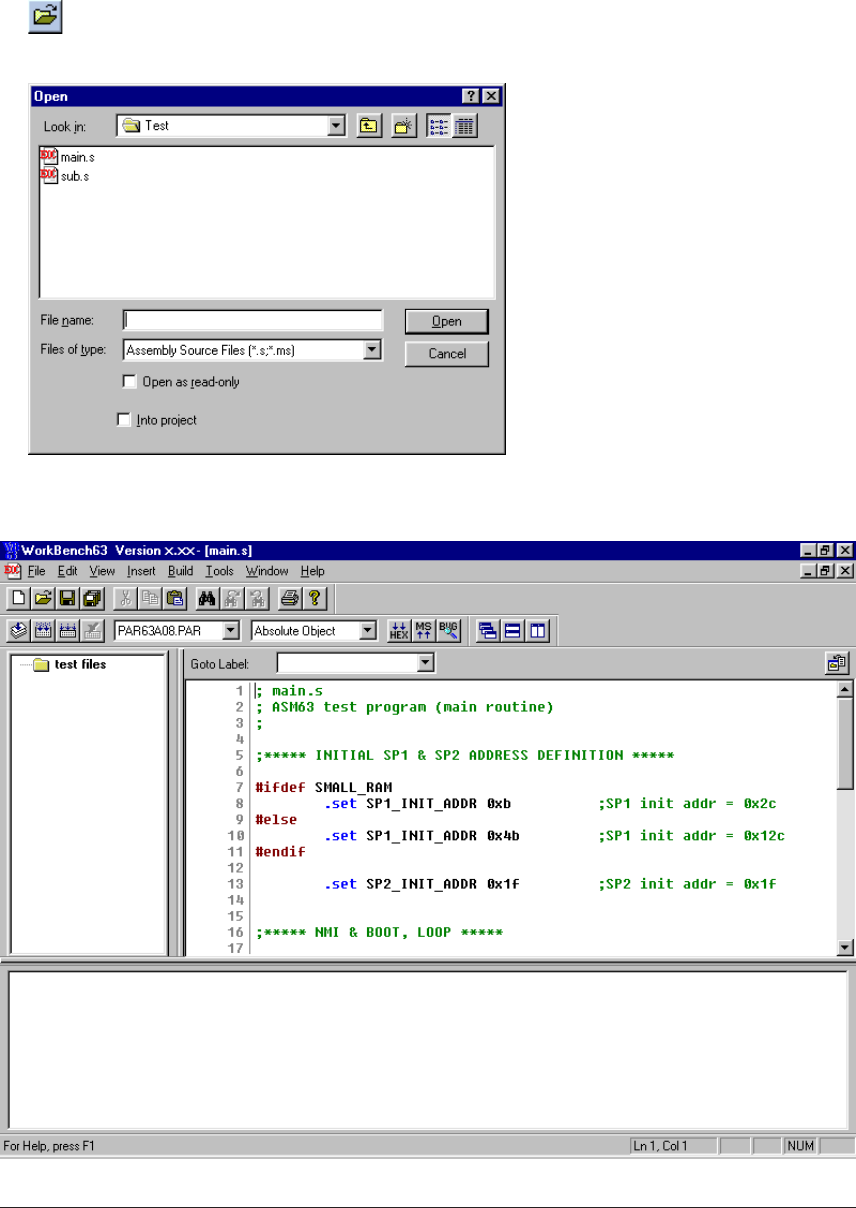Click the Print toolbar icon

point(290,599)
